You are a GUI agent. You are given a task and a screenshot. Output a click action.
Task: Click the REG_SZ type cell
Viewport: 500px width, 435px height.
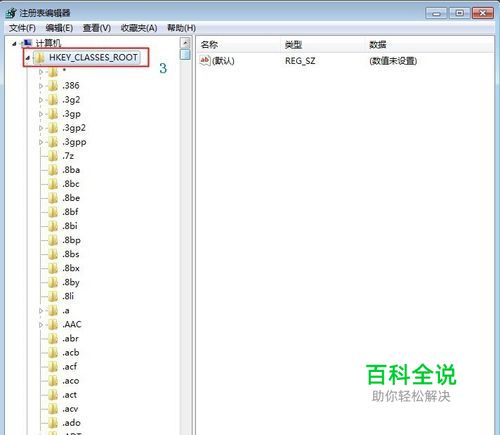(x=300, y=61)
